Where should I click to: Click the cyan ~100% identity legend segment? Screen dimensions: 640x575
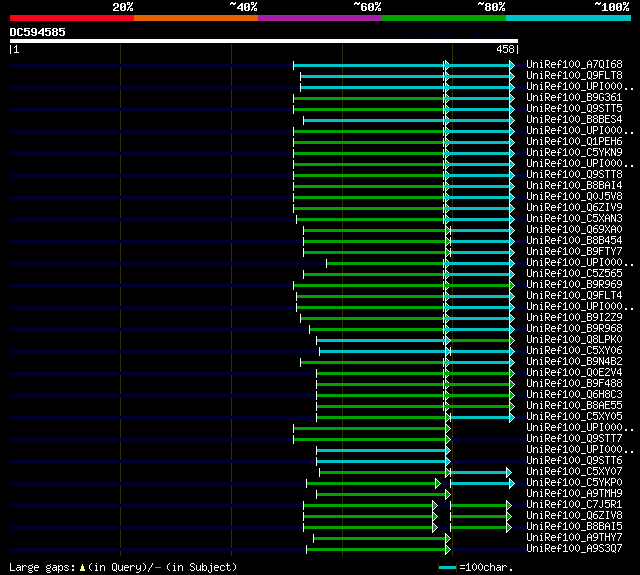click(x=569, y=18)
